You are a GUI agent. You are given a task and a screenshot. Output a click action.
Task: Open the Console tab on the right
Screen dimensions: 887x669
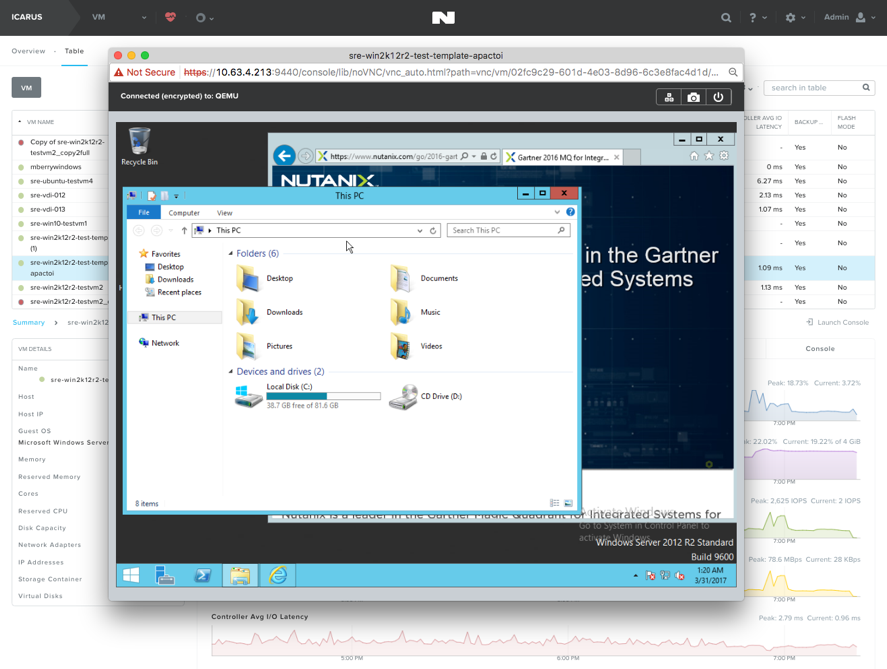click(x=820, y=348)
